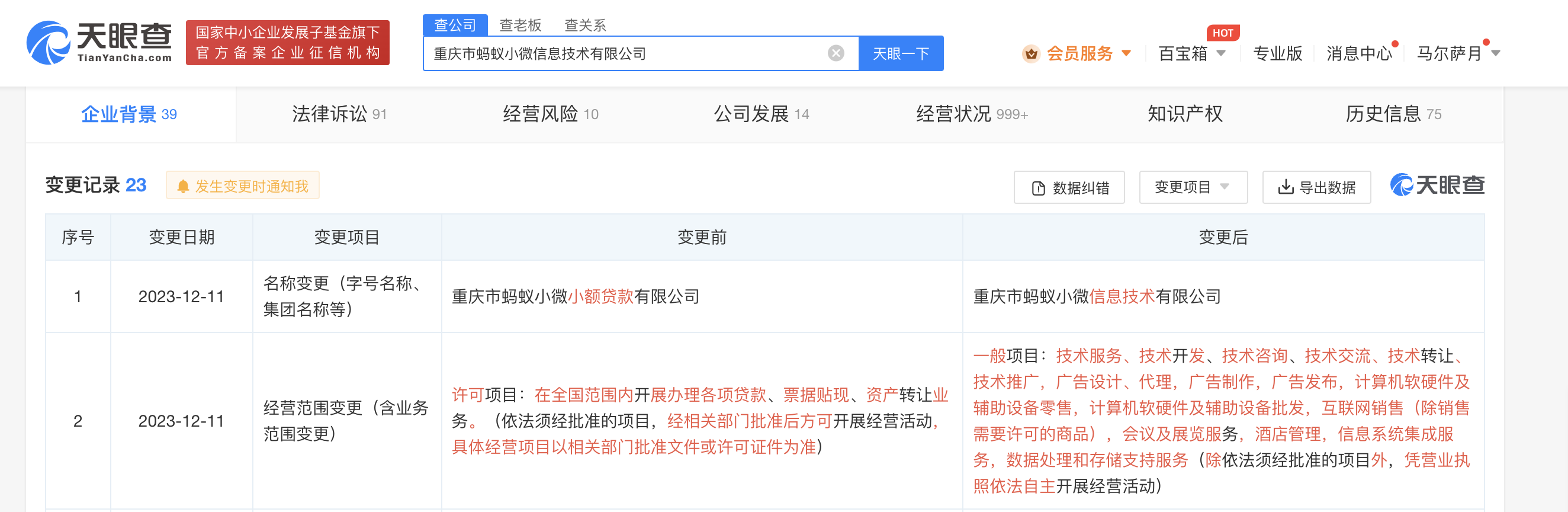This screenshot has width=1568, height=512.
Task: Click the 变更项目 column header in table
Action: click(x=347, y=237)
